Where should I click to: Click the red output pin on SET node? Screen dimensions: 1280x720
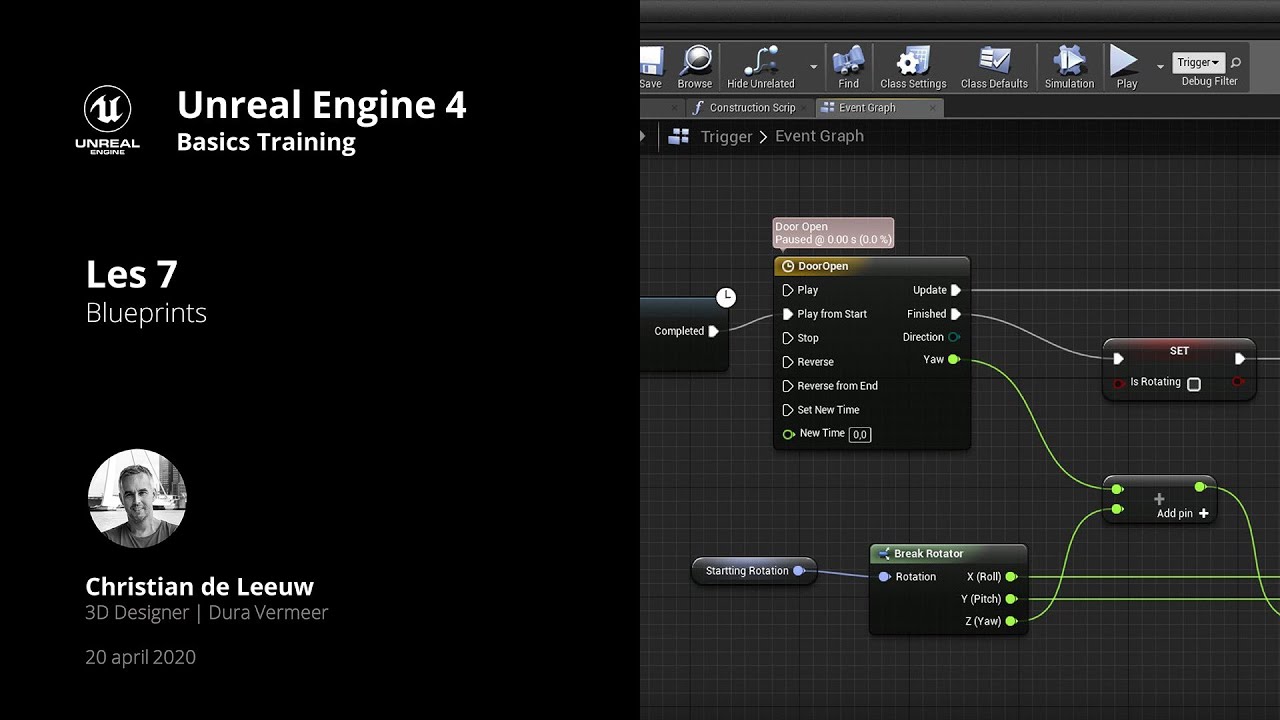1239,382
